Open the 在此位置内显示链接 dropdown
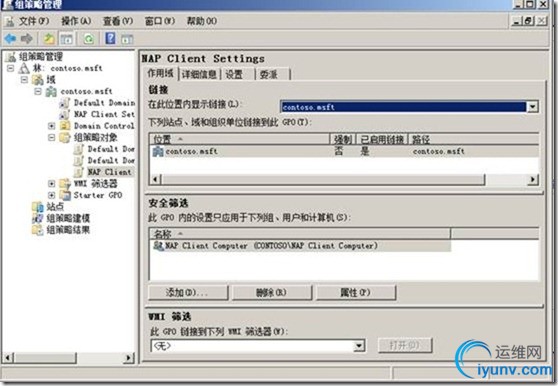The image size is (558, 386). 532,107
